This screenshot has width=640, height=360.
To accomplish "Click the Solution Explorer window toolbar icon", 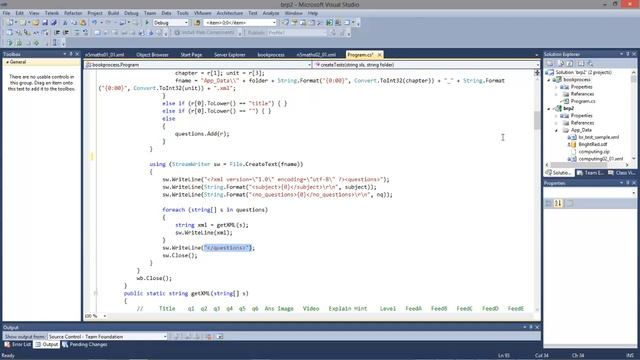I will click(286, 23).
